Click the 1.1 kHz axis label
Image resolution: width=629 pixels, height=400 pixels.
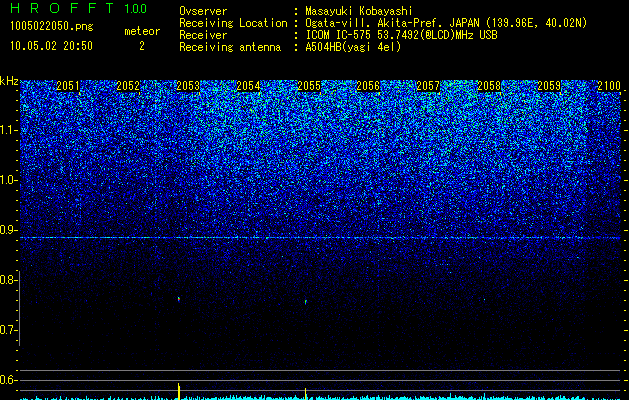[9, 130]
